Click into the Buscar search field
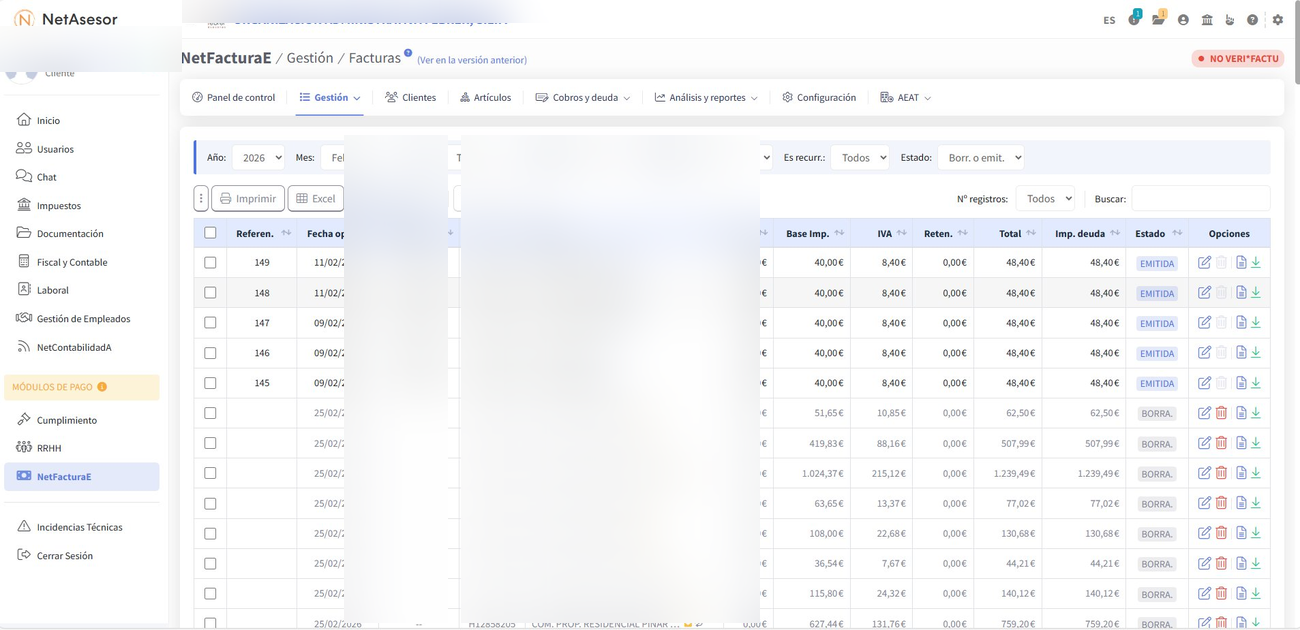Screen dimensions: 1300x630 click(1200, 198)
